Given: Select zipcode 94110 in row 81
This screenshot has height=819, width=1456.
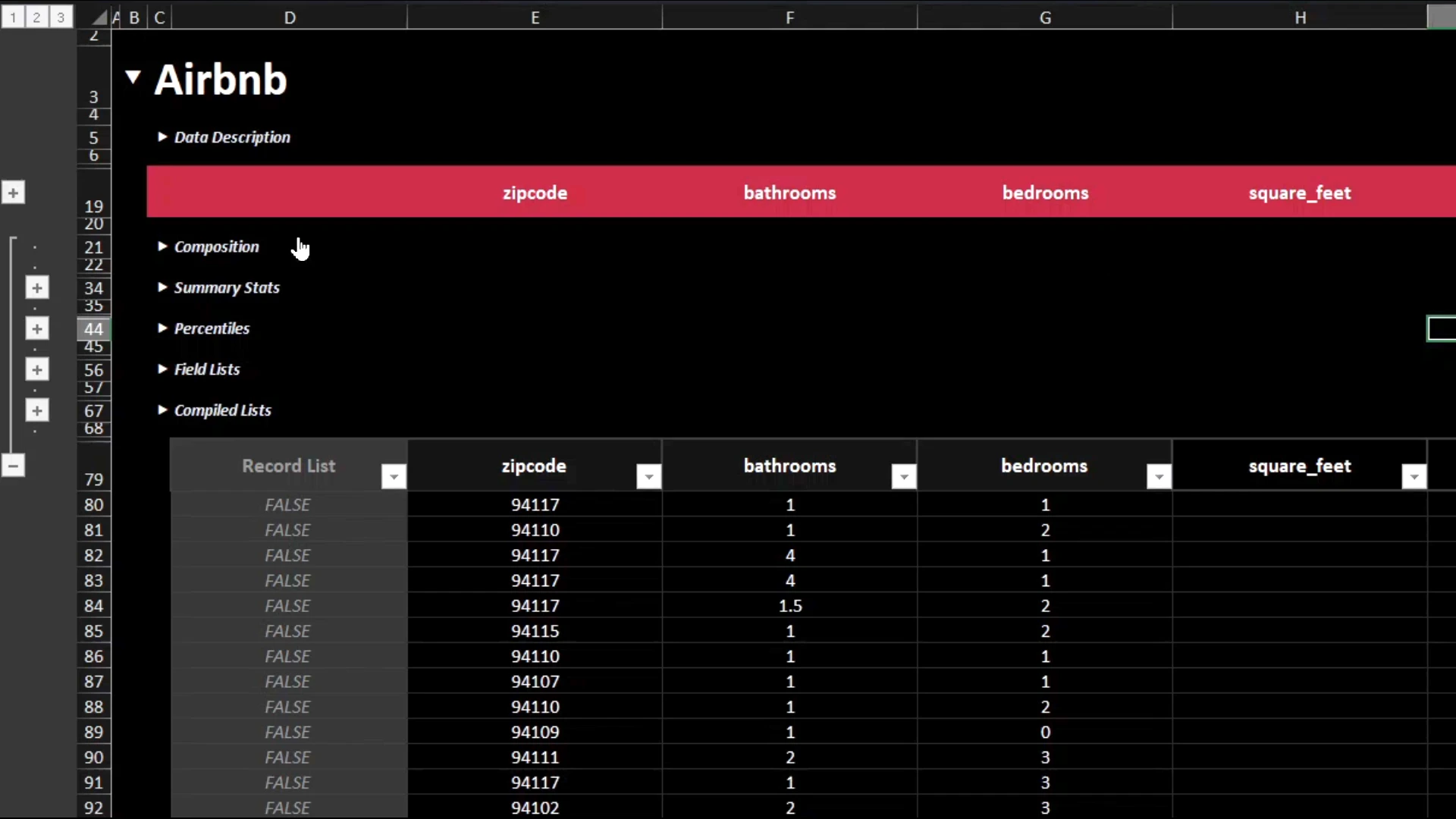Looking at the screenshot, I should [535, 530].
